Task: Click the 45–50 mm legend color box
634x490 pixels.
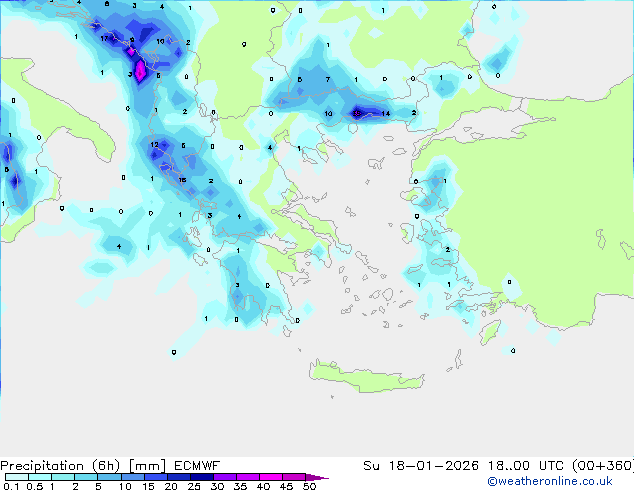Action: (x=294, y=477)
